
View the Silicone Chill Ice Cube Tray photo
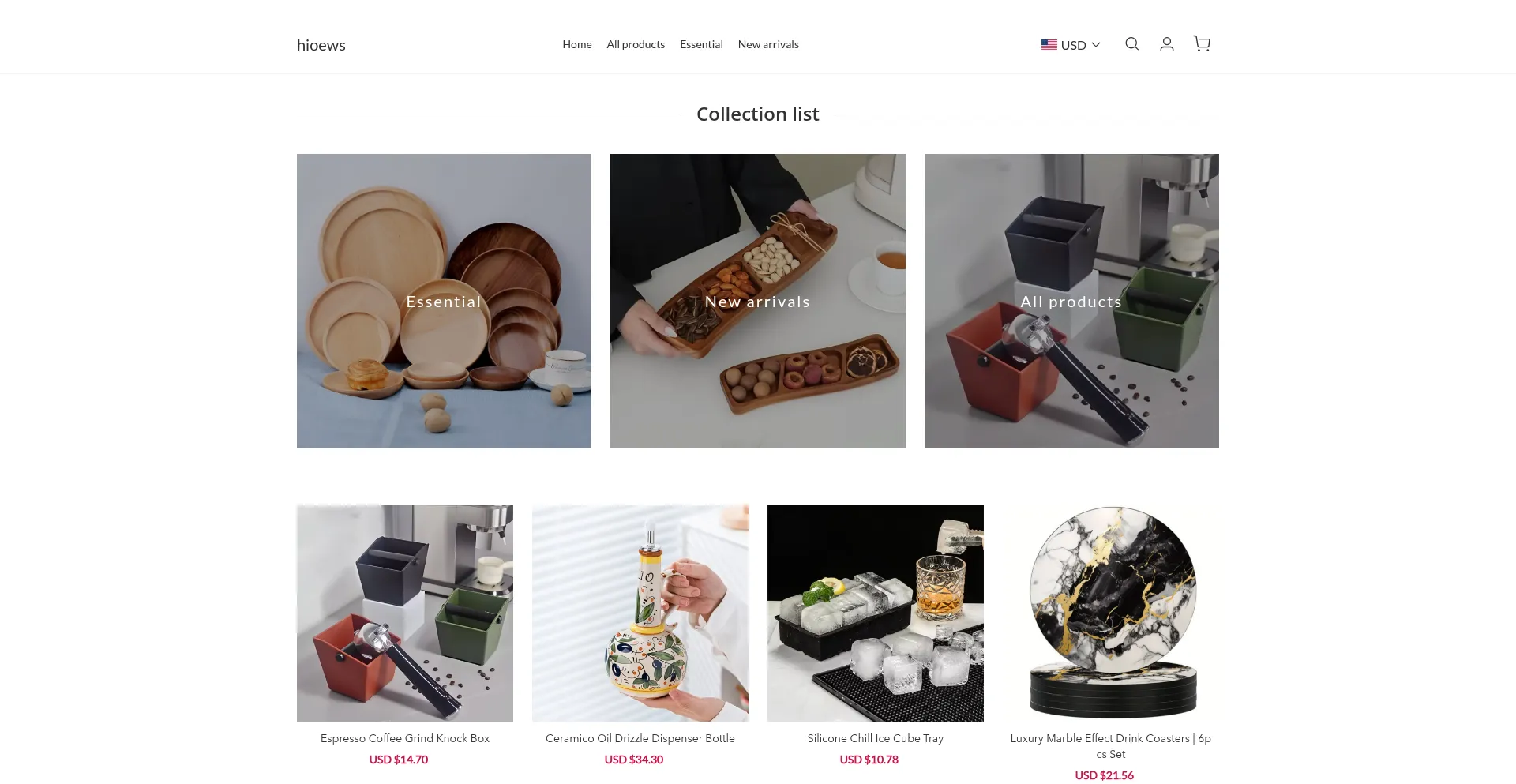coord(876,613)
